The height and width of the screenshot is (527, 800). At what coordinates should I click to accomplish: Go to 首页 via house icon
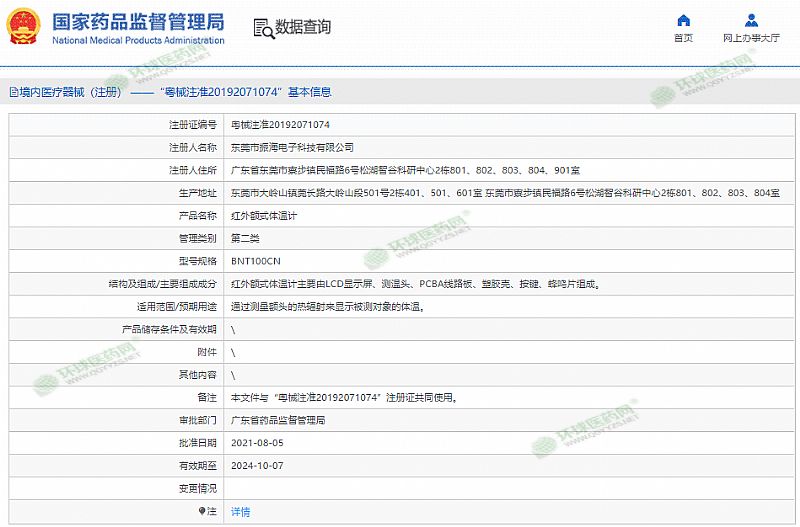tap(683, 20)
